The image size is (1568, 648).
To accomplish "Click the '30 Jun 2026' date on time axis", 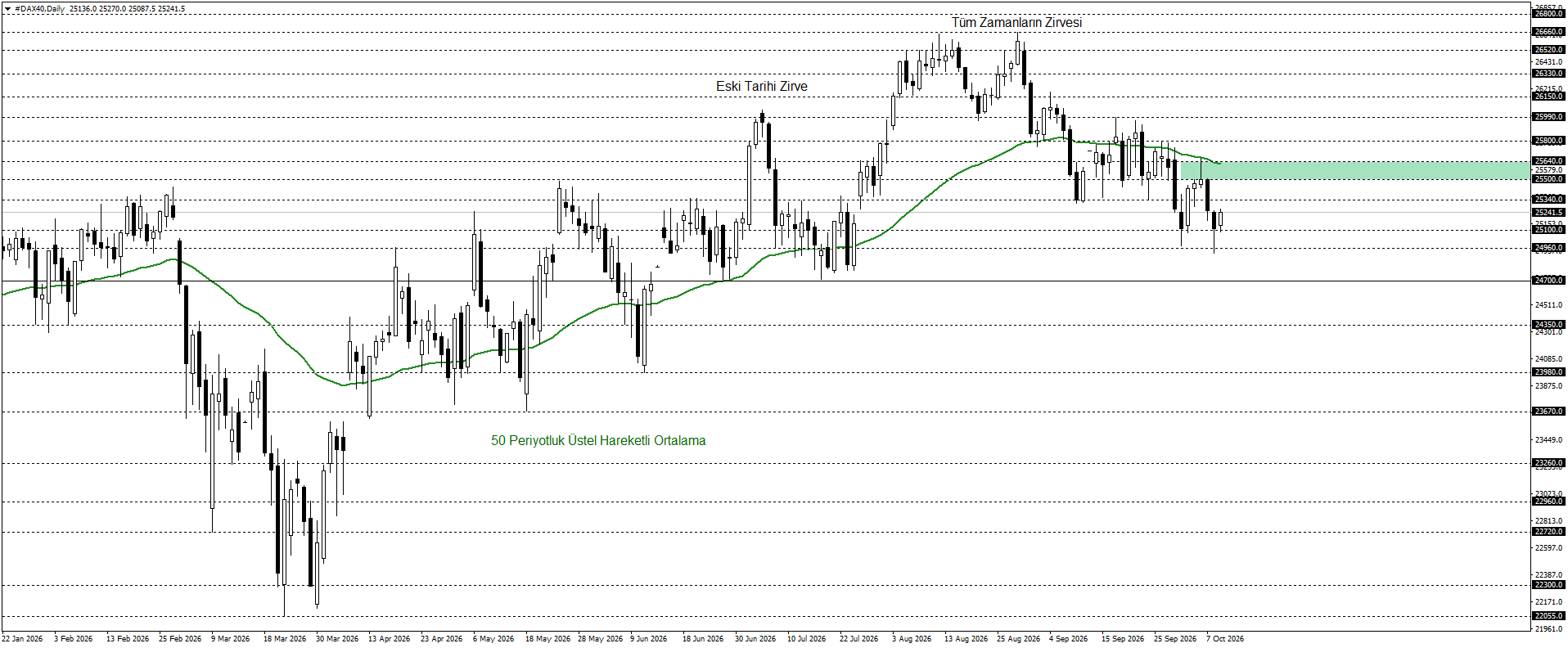I will [x=755, y=639].
